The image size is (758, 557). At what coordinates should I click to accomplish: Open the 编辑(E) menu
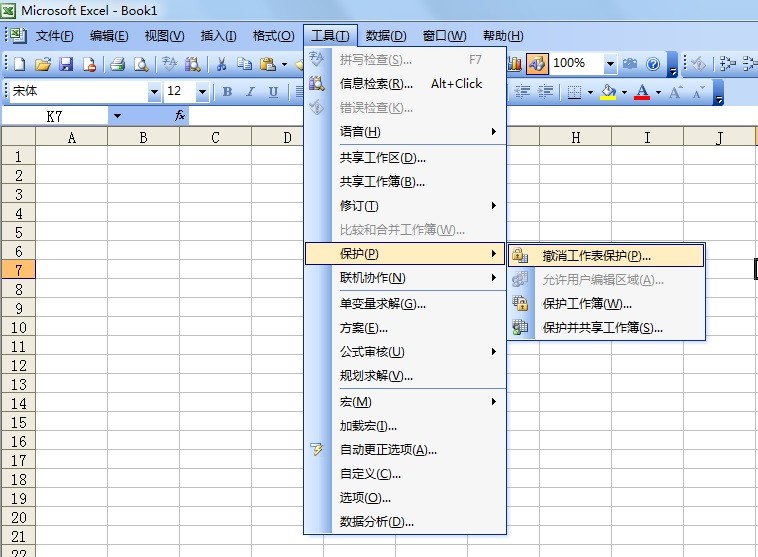[x=109, y=36]
